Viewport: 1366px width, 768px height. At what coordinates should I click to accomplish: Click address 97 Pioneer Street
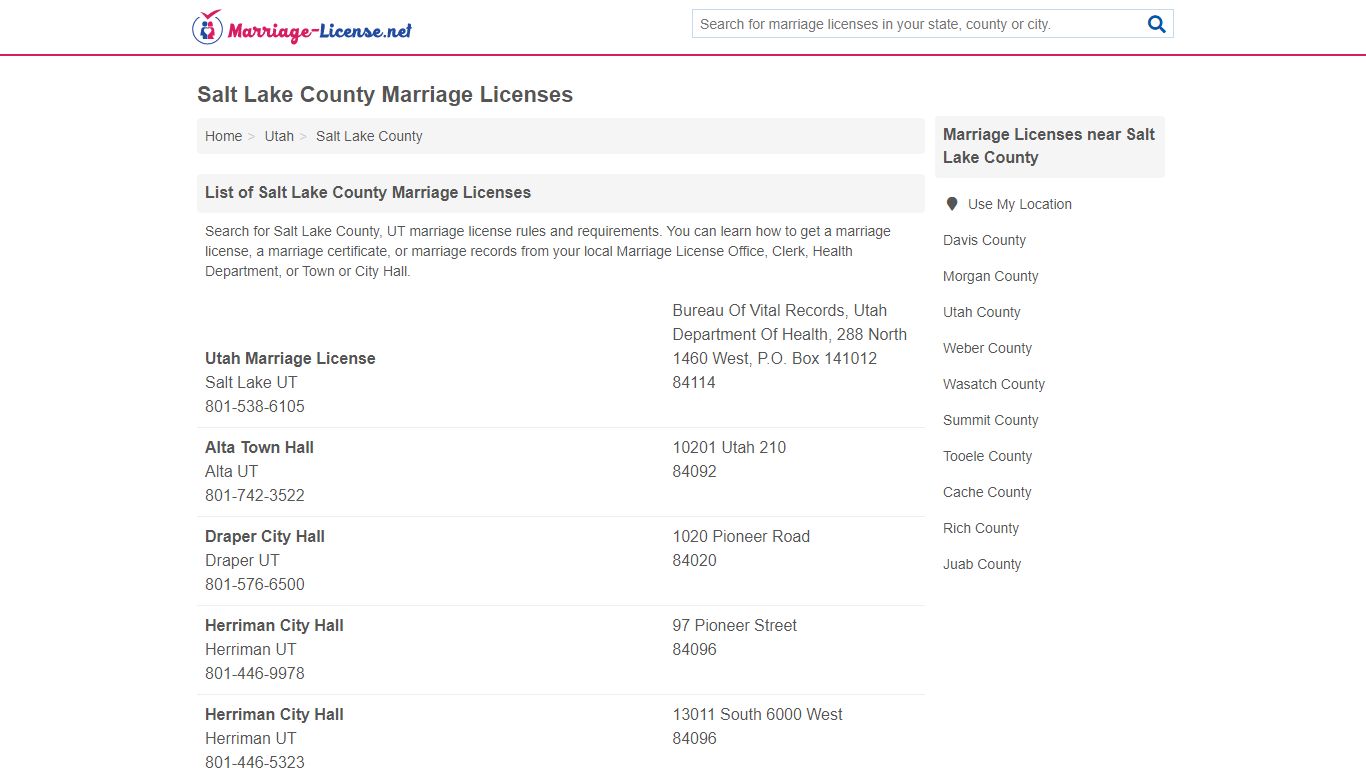coord(734,625)
